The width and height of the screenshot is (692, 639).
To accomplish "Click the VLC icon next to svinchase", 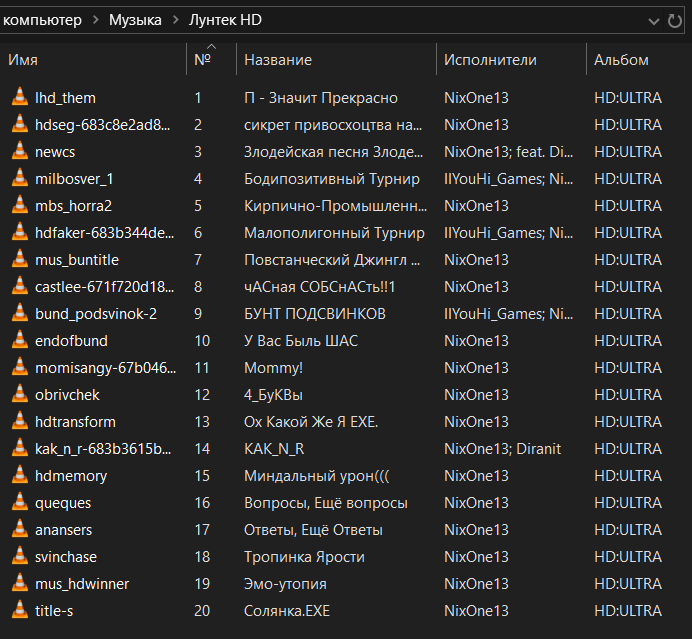I will coord(20,556).
